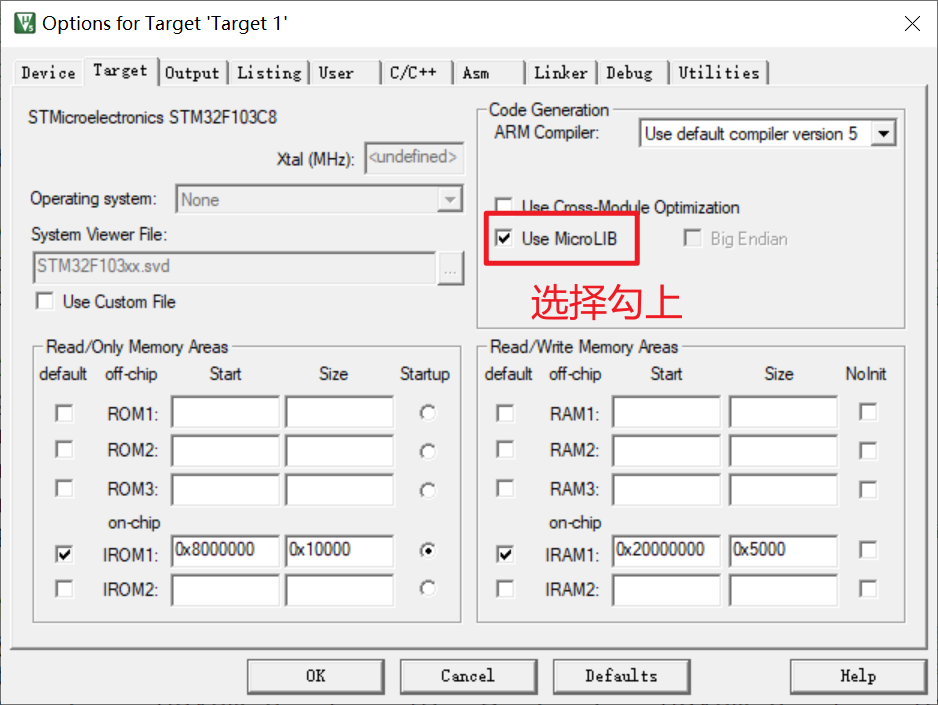The image size is (938, 705).
Task: Select the ROM2 Startup radio button
Action: click(428, 451)
